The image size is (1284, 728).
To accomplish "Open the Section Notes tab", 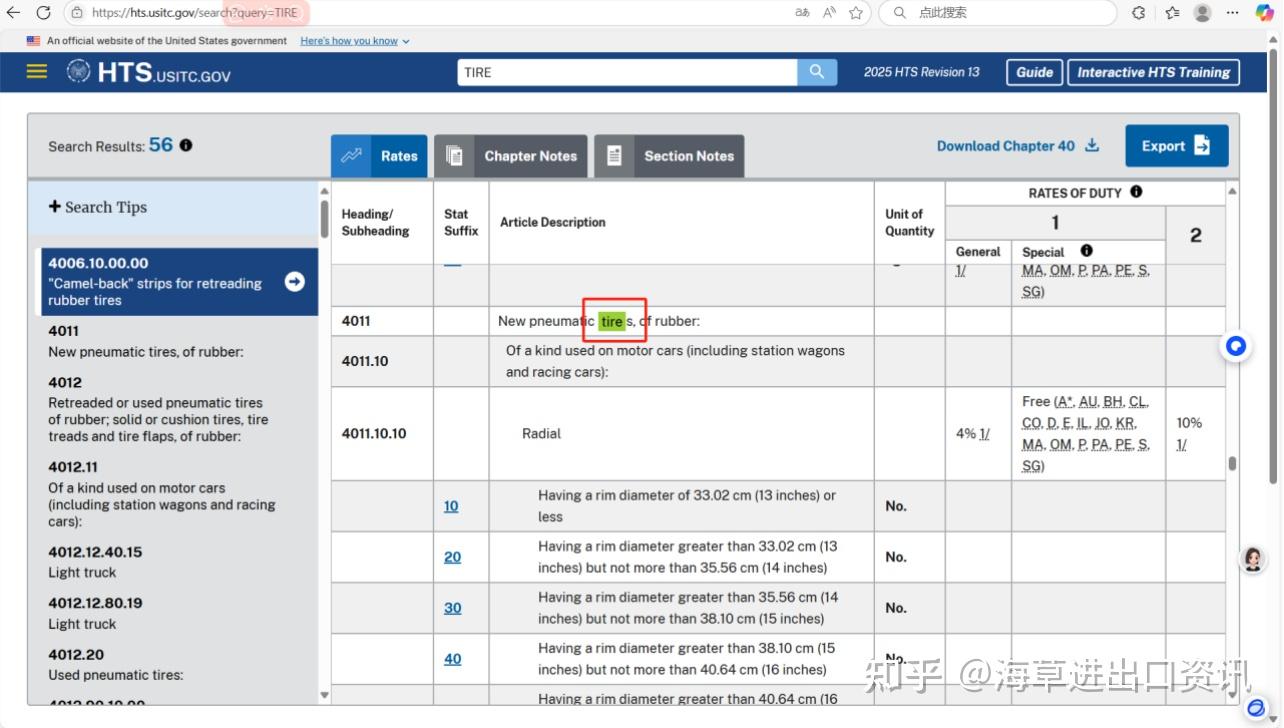I will [669, 156].
